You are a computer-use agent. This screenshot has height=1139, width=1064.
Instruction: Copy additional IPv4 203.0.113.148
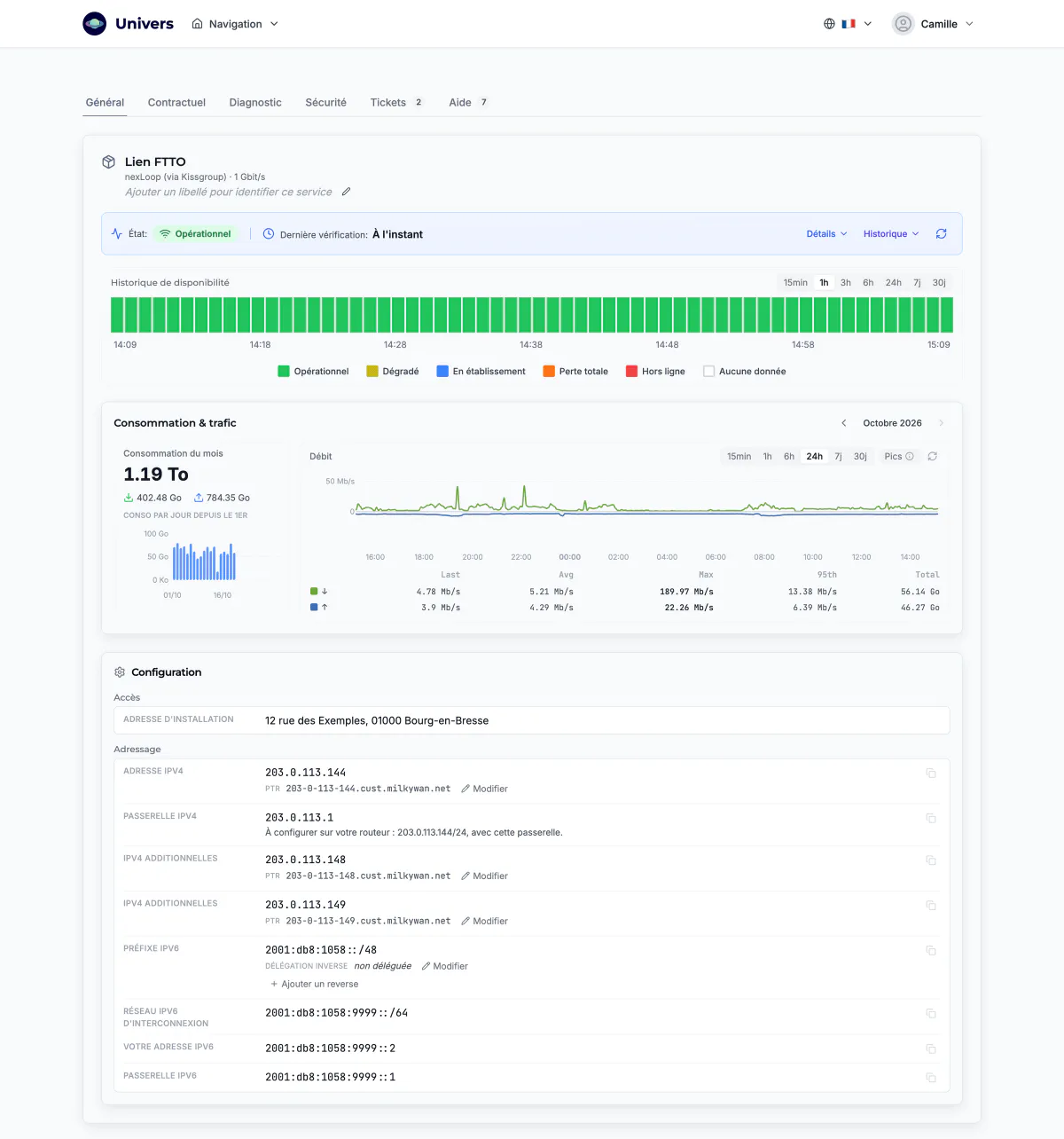931,860
